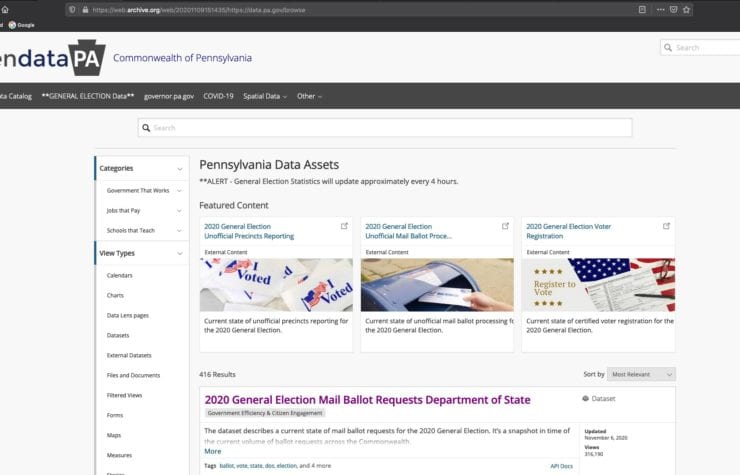Click the Voted stickers thumbnail image
Viewport: 740px width, 475px height.
[x=276, y=285]
